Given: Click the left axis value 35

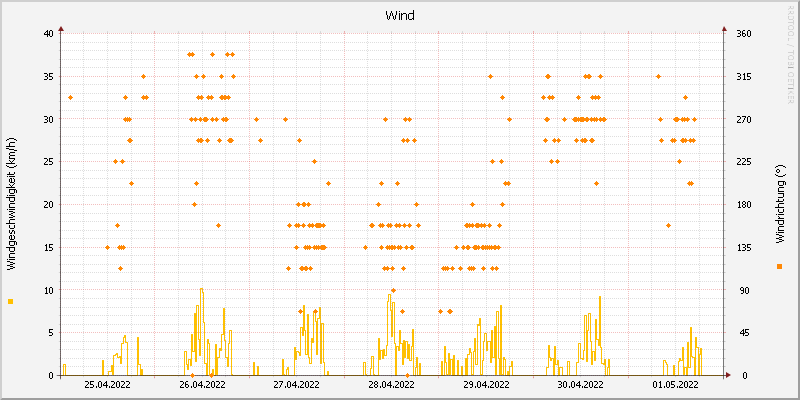Looking at the screenshot, I should tap(48, 77).
